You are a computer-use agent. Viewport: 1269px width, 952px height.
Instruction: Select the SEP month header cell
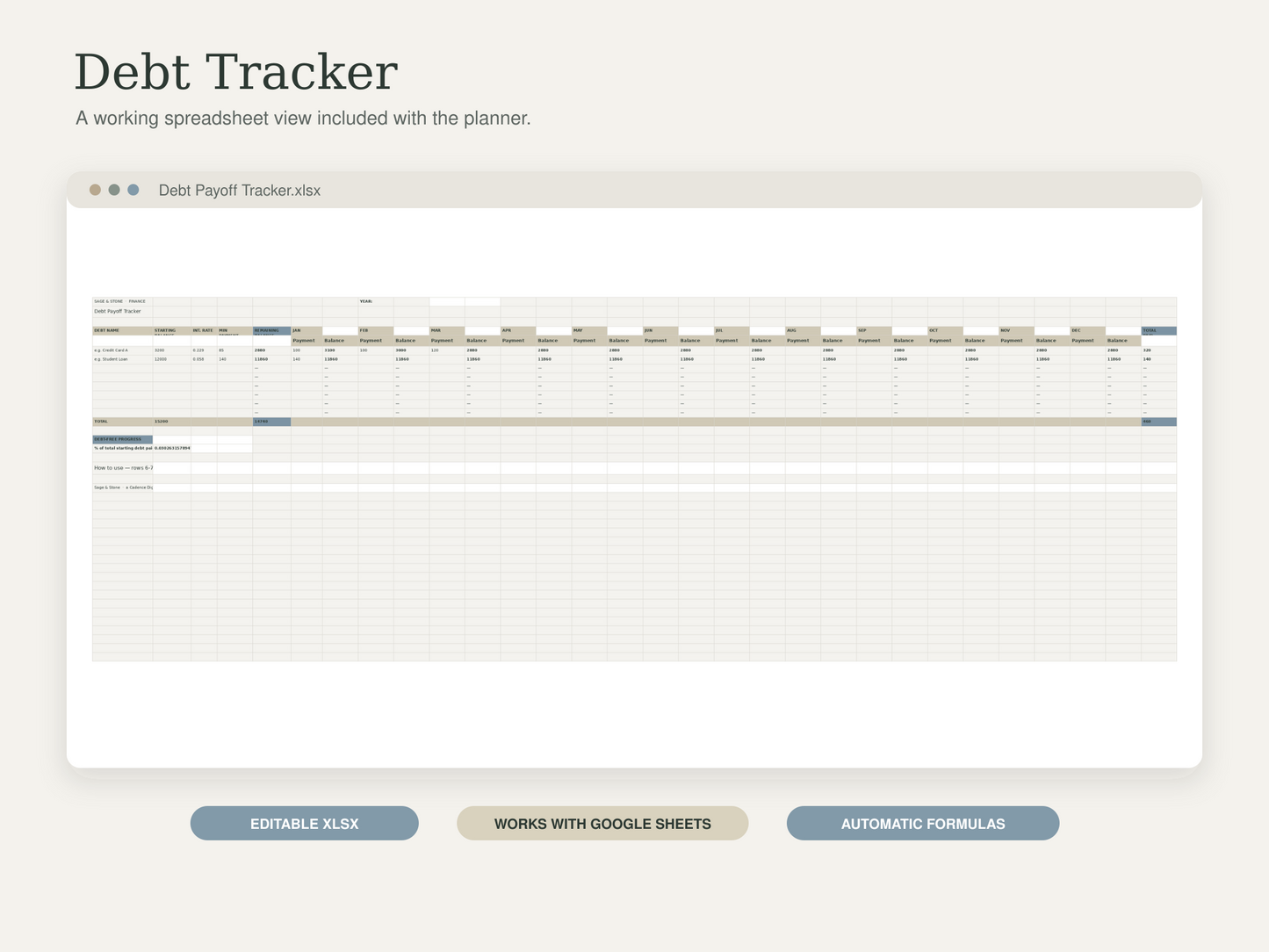873,331
